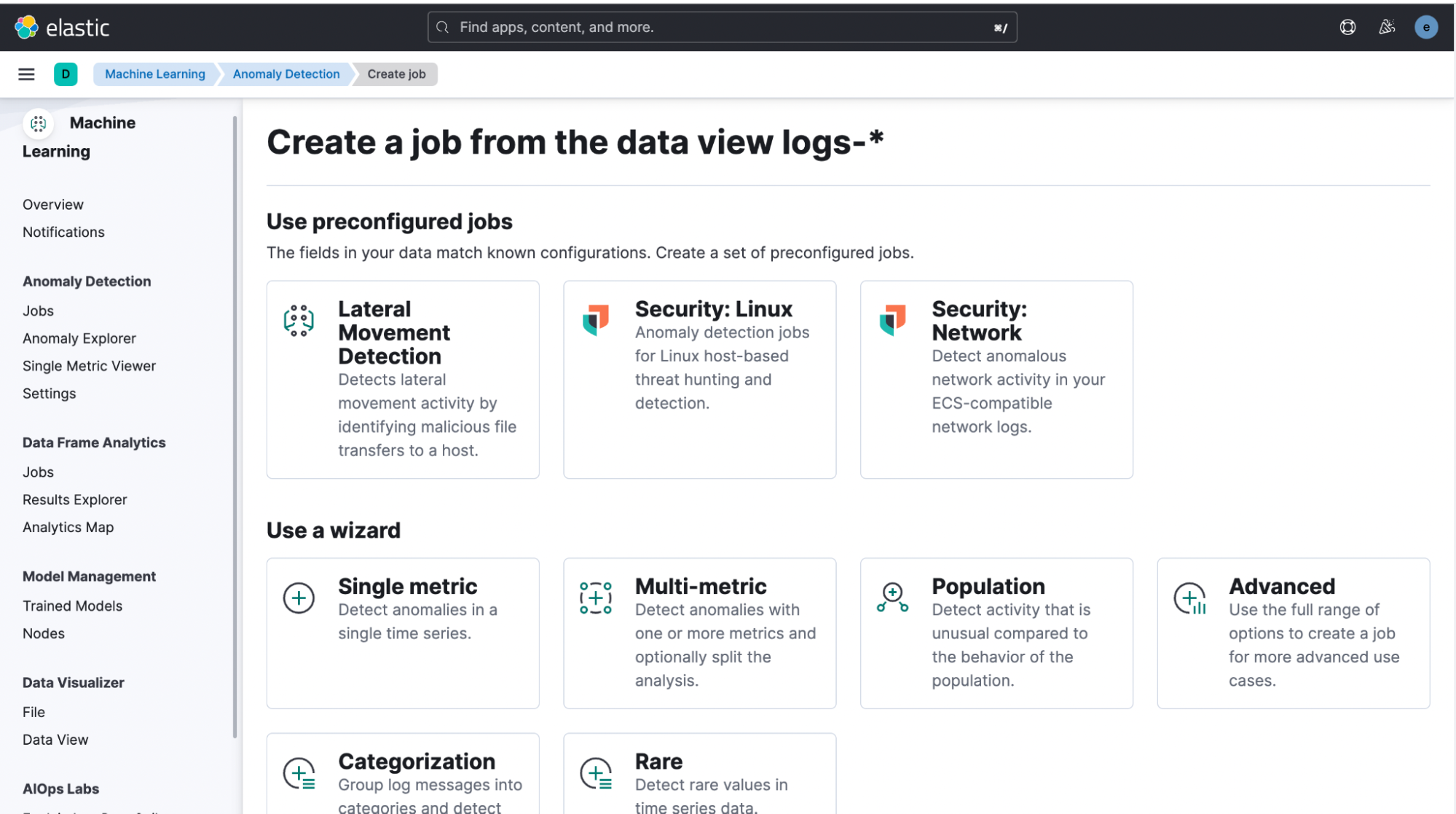Choose the Multi-metric wizard title
1456x814 pixels.
click(701, 587)
